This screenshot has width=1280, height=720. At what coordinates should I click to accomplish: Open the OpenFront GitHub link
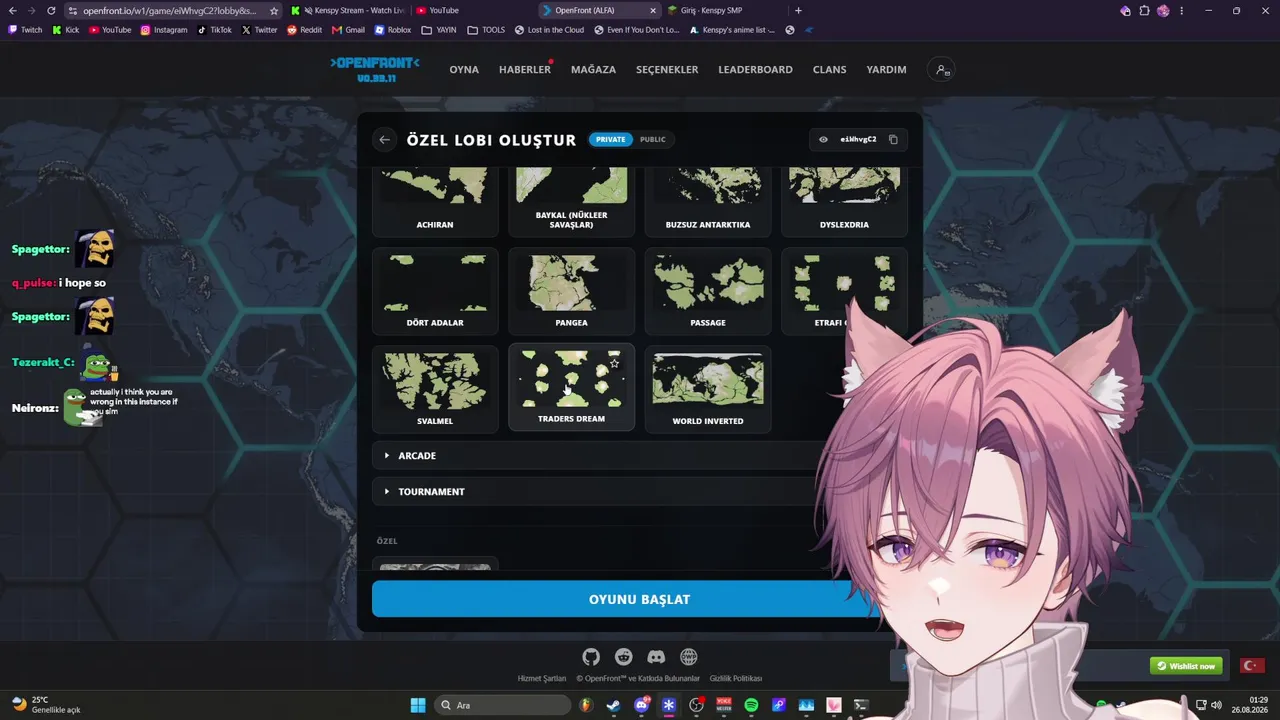(591, 657)
